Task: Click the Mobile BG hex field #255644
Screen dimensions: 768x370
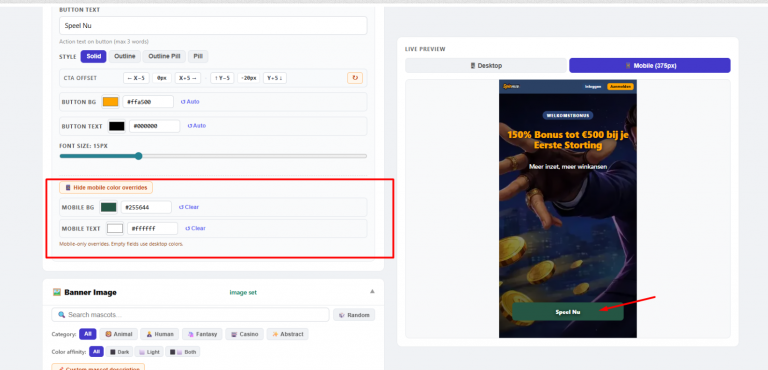Action: [146, 207]
